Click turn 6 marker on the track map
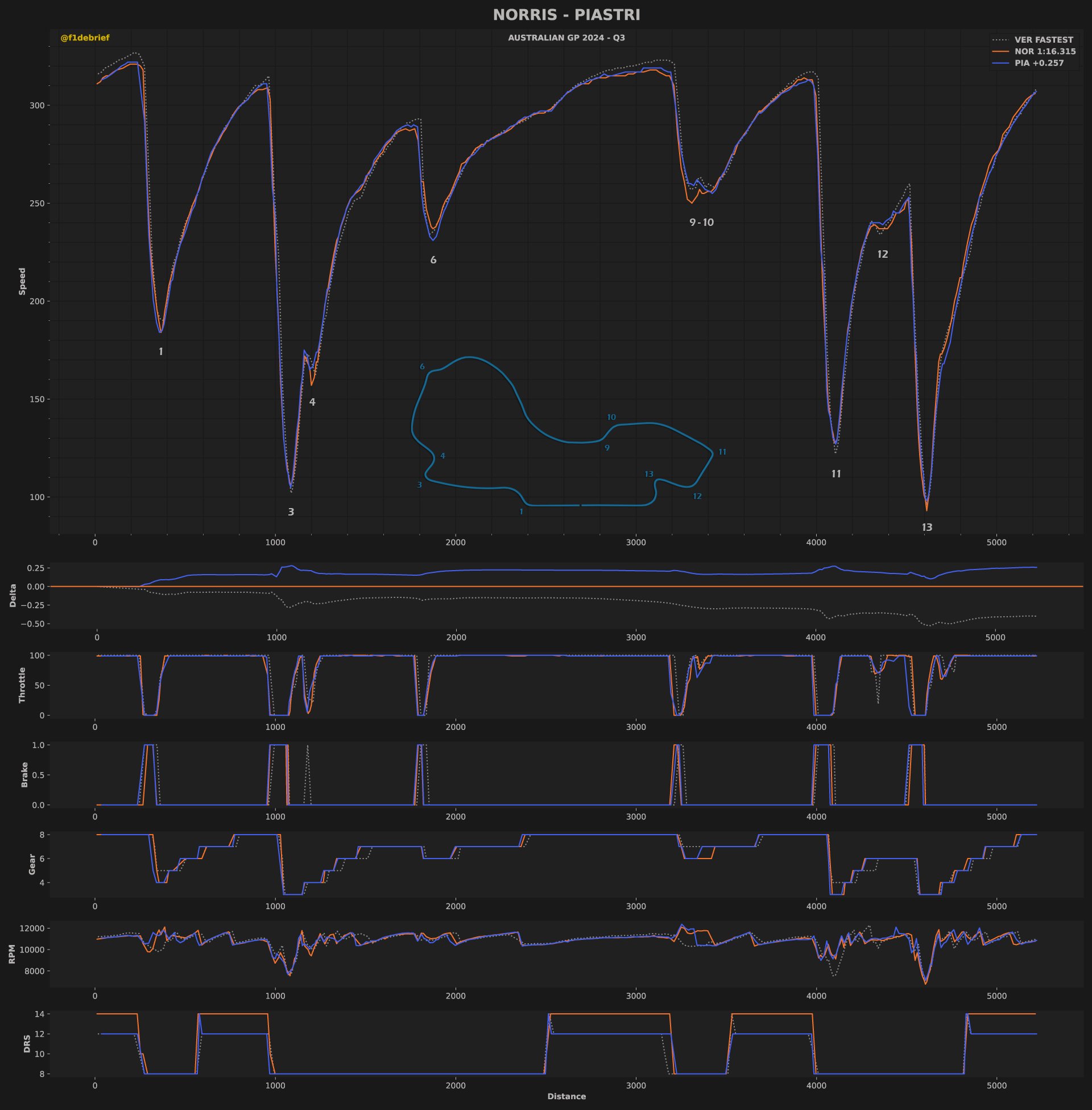This screenshot has width=1092, height=1110. coord(422,366)
